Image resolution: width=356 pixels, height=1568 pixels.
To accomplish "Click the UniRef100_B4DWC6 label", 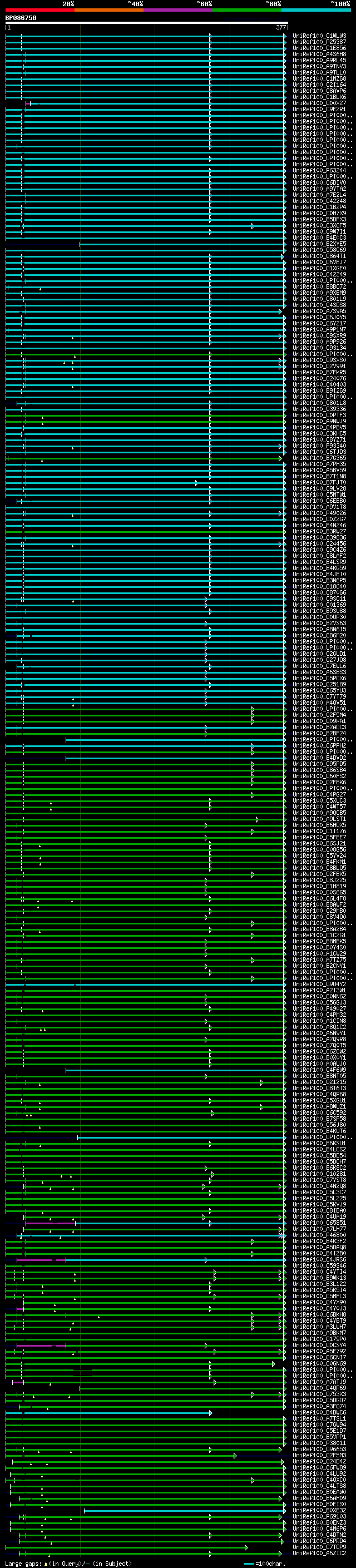I will 319,1412.
